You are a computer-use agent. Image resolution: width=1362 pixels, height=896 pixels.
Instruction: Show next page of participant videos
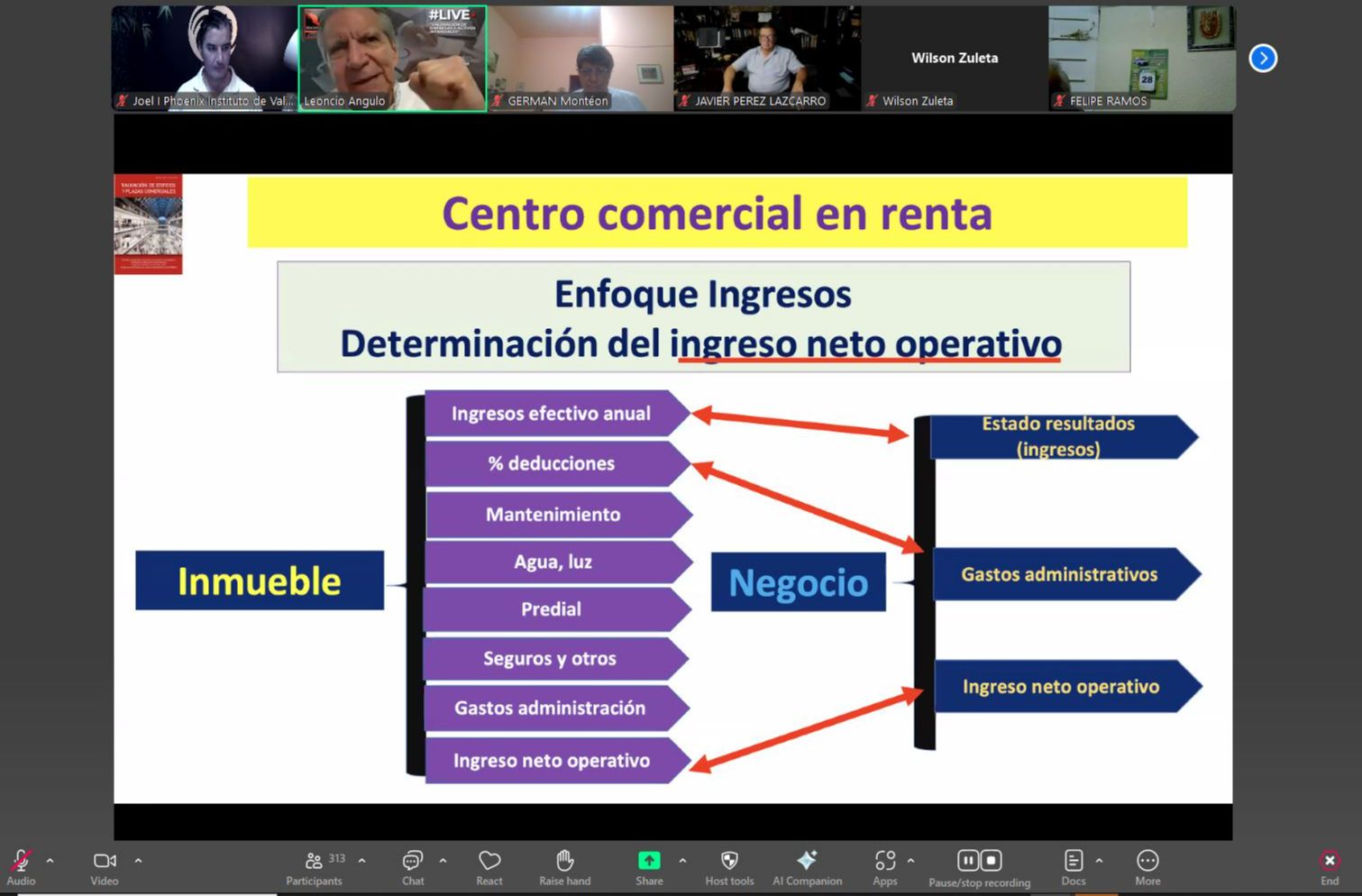click(x=1263, y=59)
